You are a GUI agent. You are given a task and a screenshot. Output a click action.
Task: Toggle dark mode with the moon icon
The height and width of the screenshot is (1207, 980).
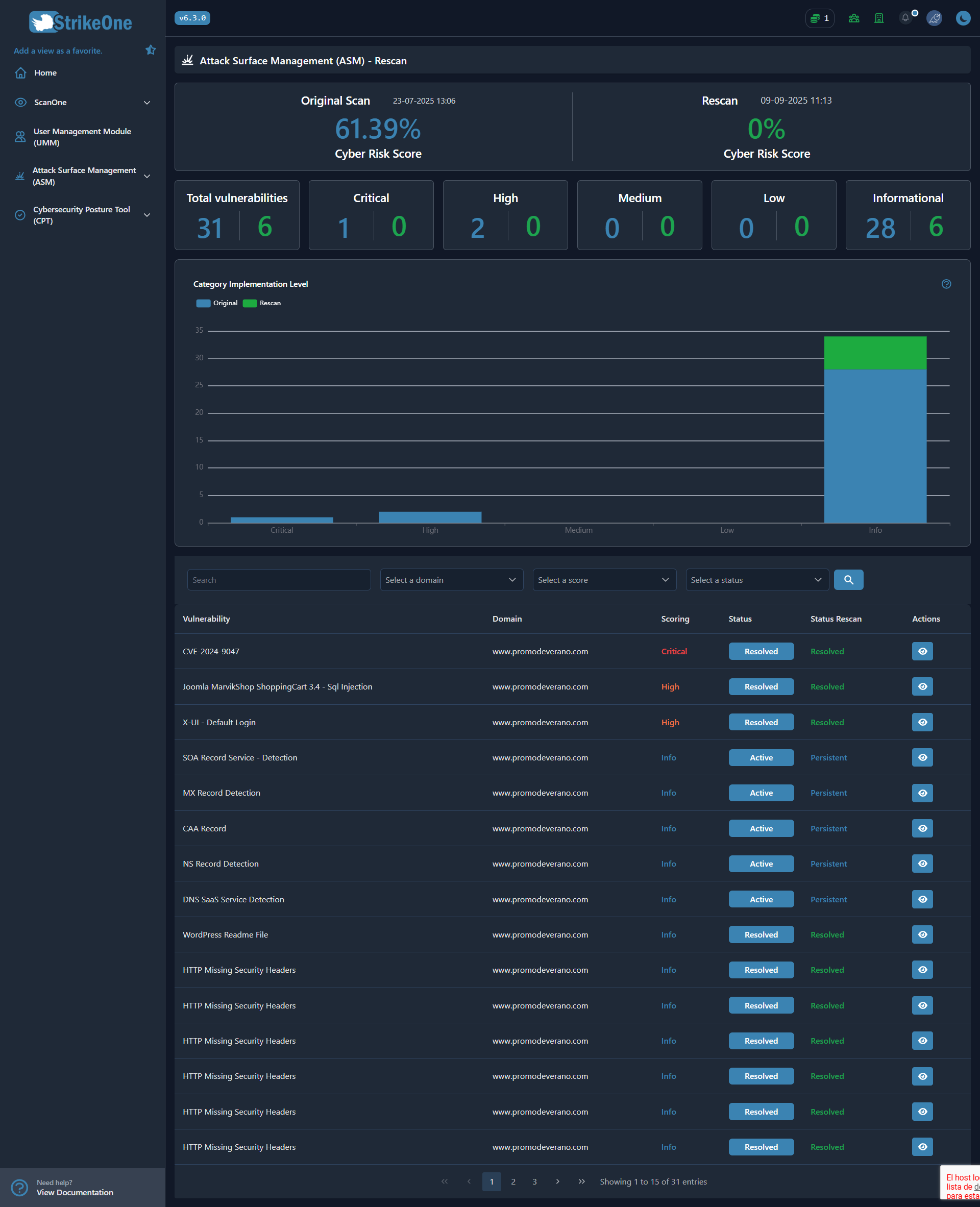pyautogui.click(x=962, y=18)
